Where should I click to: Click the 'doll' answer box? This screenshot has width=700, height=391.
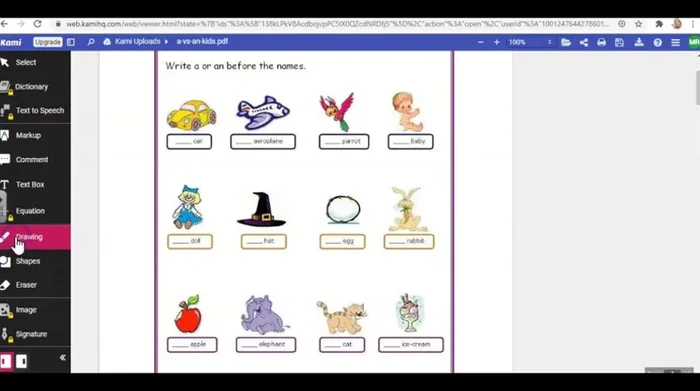click(x=190, y=241)
